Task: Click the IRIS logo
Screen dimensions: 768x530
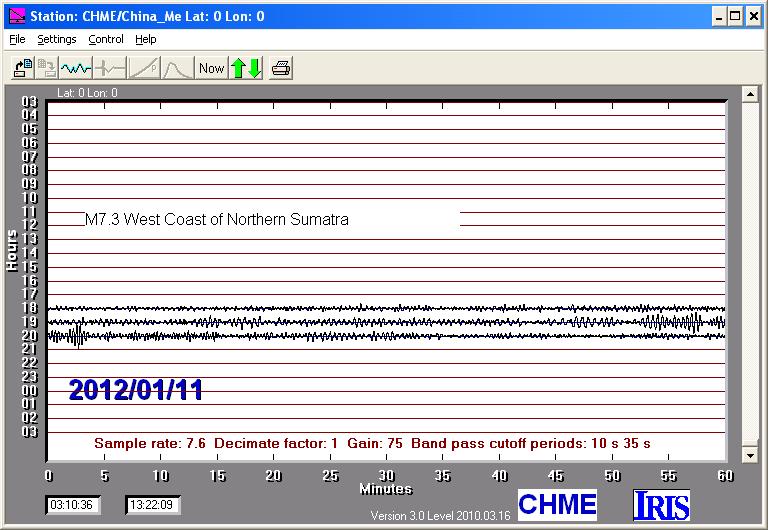Action: (x=661, y=505)
